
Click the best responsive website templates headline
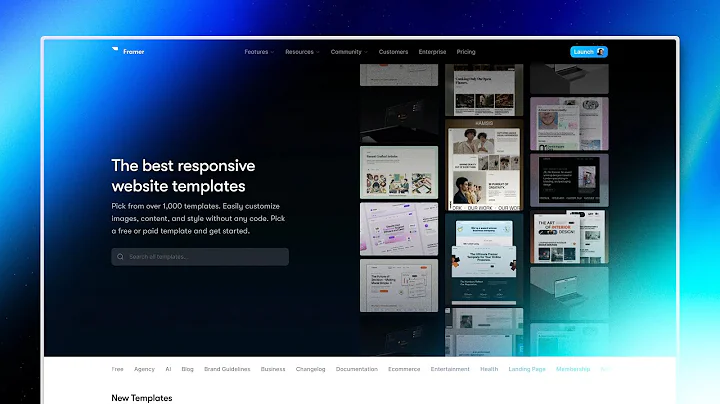click(x=183, y=176)
